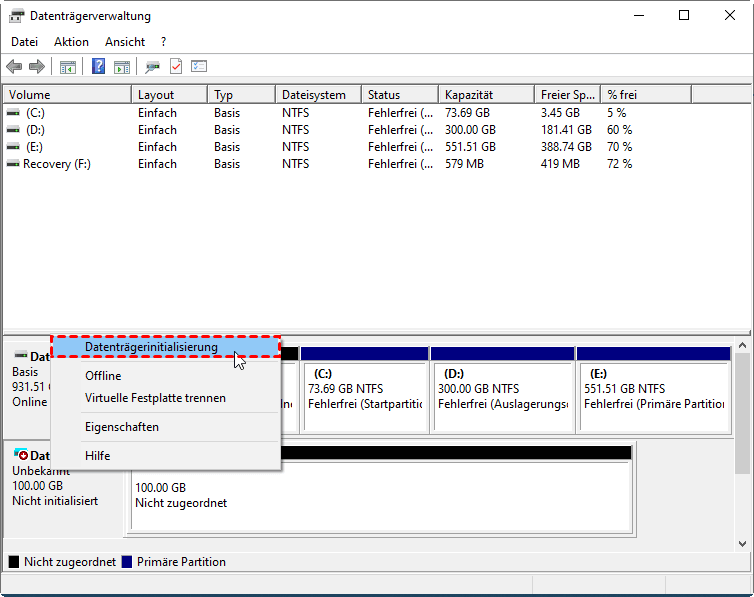Viewport: 754px width, 597px height.
Task: Click the Nicht zugeordnet legend label
Action: pos(70,562)
